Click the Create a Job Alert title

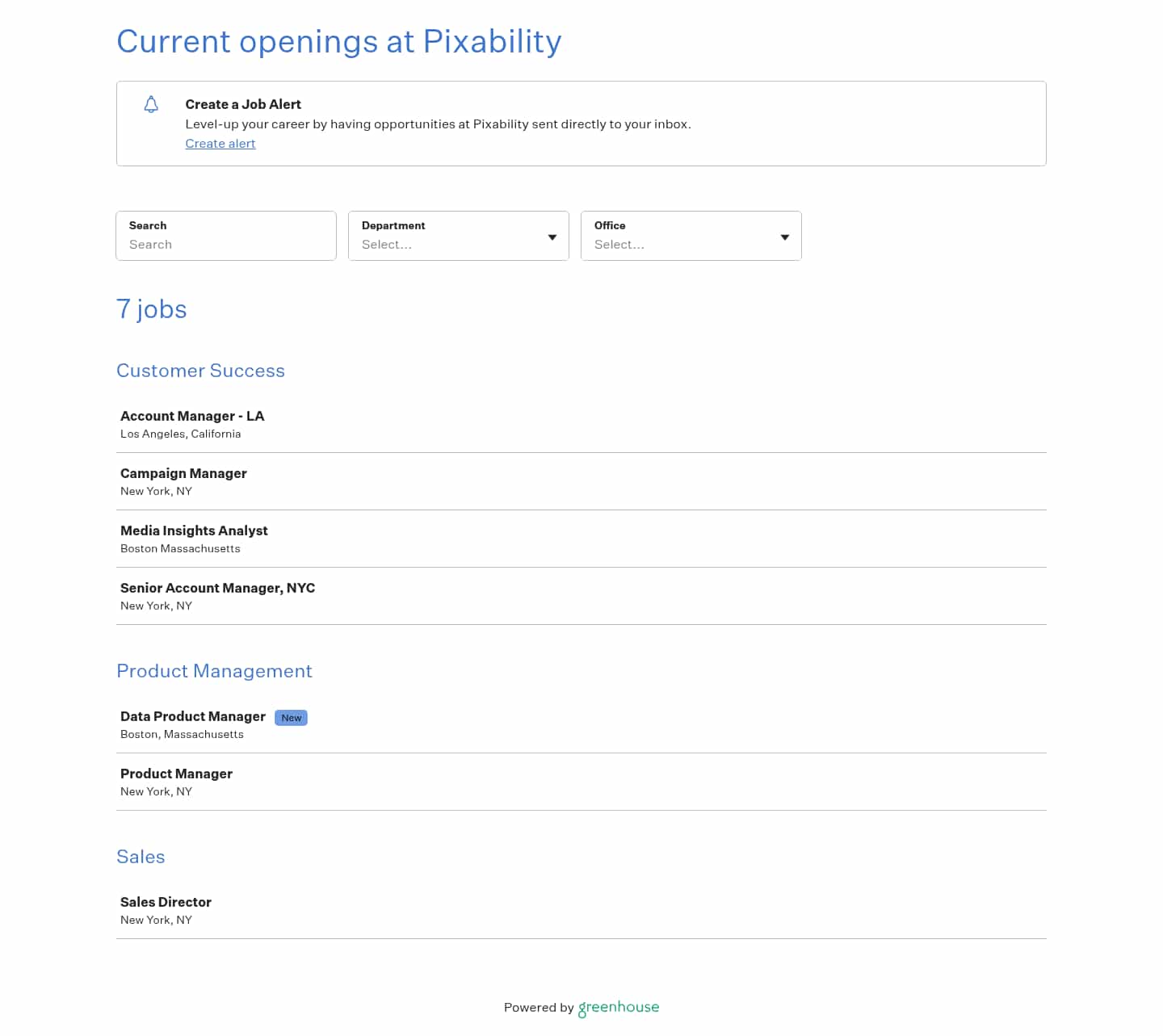[243, 104]
